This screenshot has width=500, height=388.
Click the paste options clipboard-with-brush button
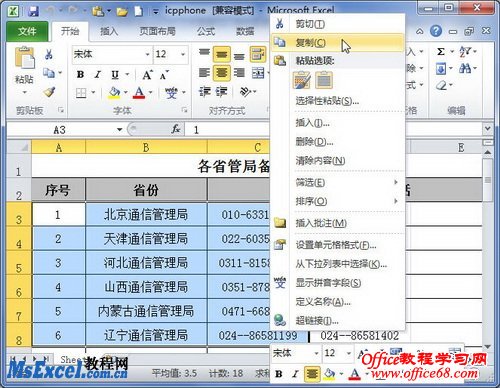click(x=302, y=80)
